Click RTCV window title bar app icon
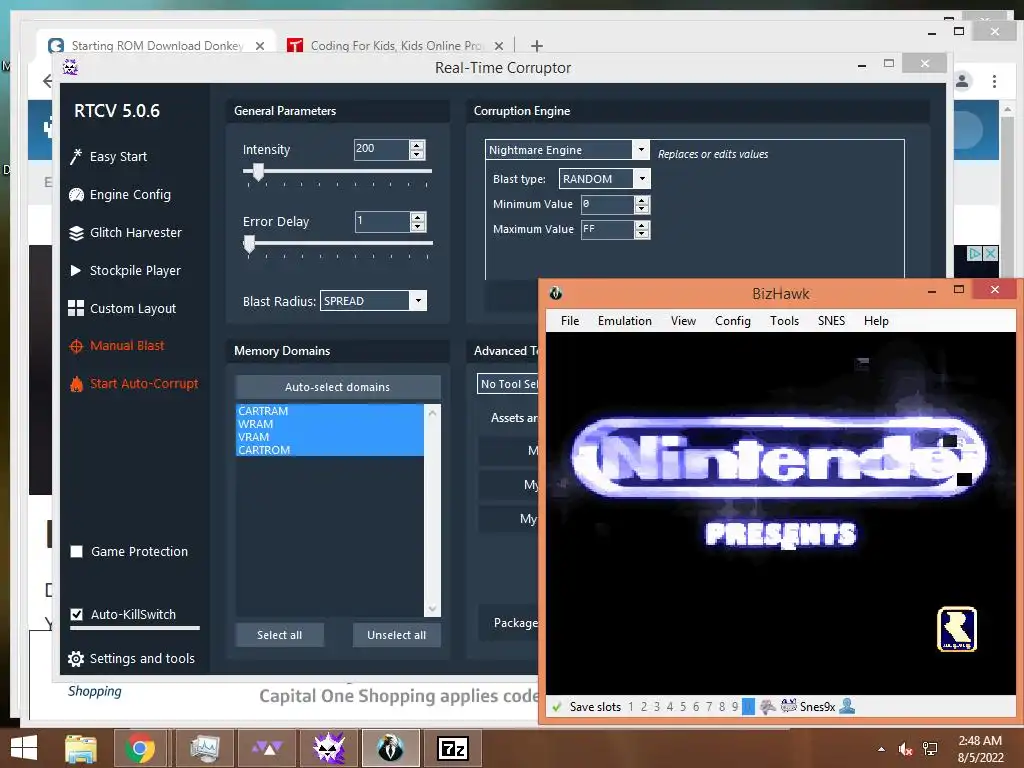Viewport: 1024px width, 768px height. coord(70,67)
